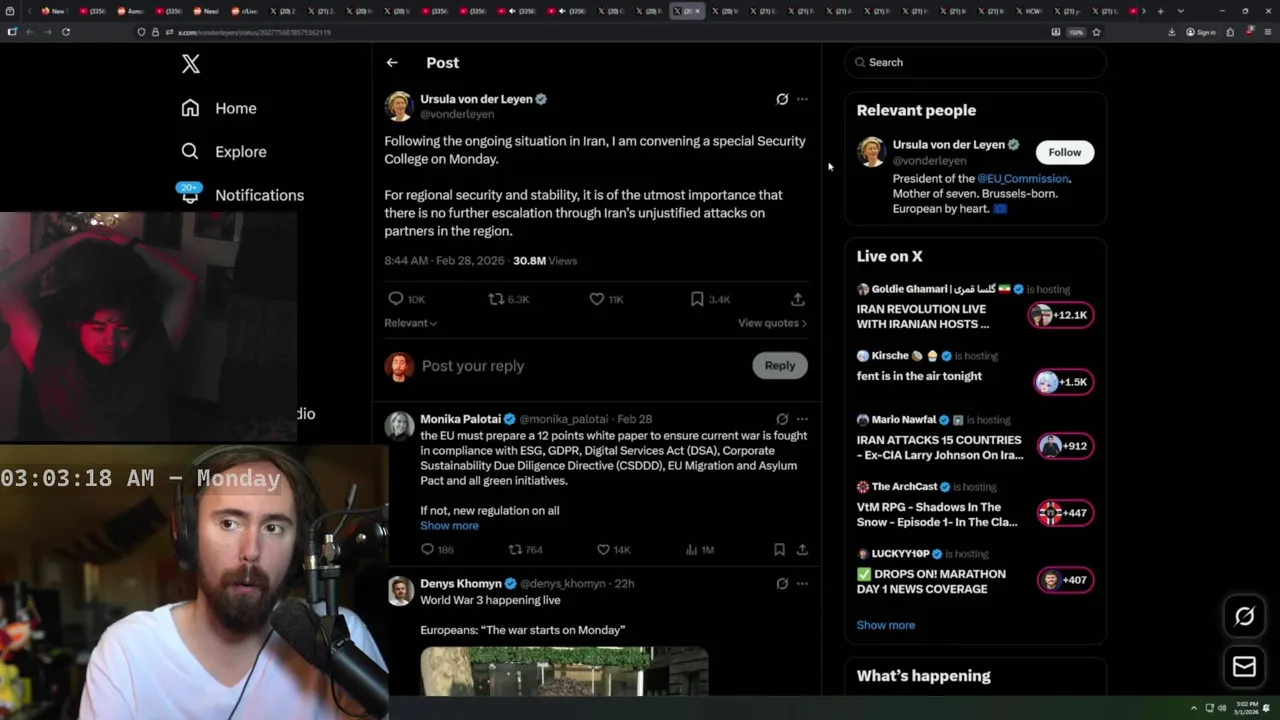Join Mario Nawfal's space with +912
The width and height of the screenshot is (1280, 720).
coord(1063,446)
